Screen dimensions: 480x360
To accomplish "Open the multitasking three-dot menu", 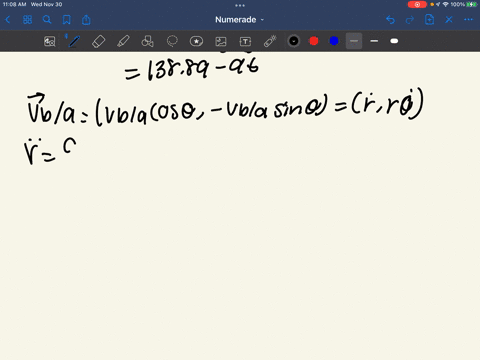I will (240, 5).
